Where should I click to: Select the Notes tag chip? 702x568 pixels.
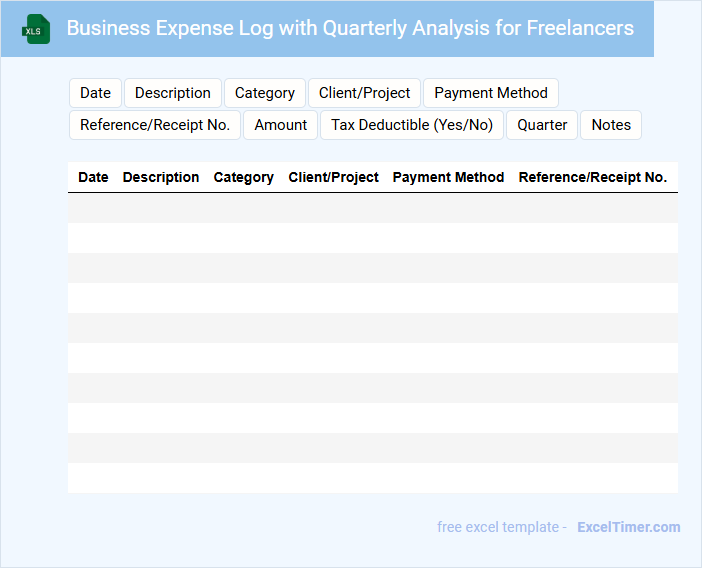(611, 125)
